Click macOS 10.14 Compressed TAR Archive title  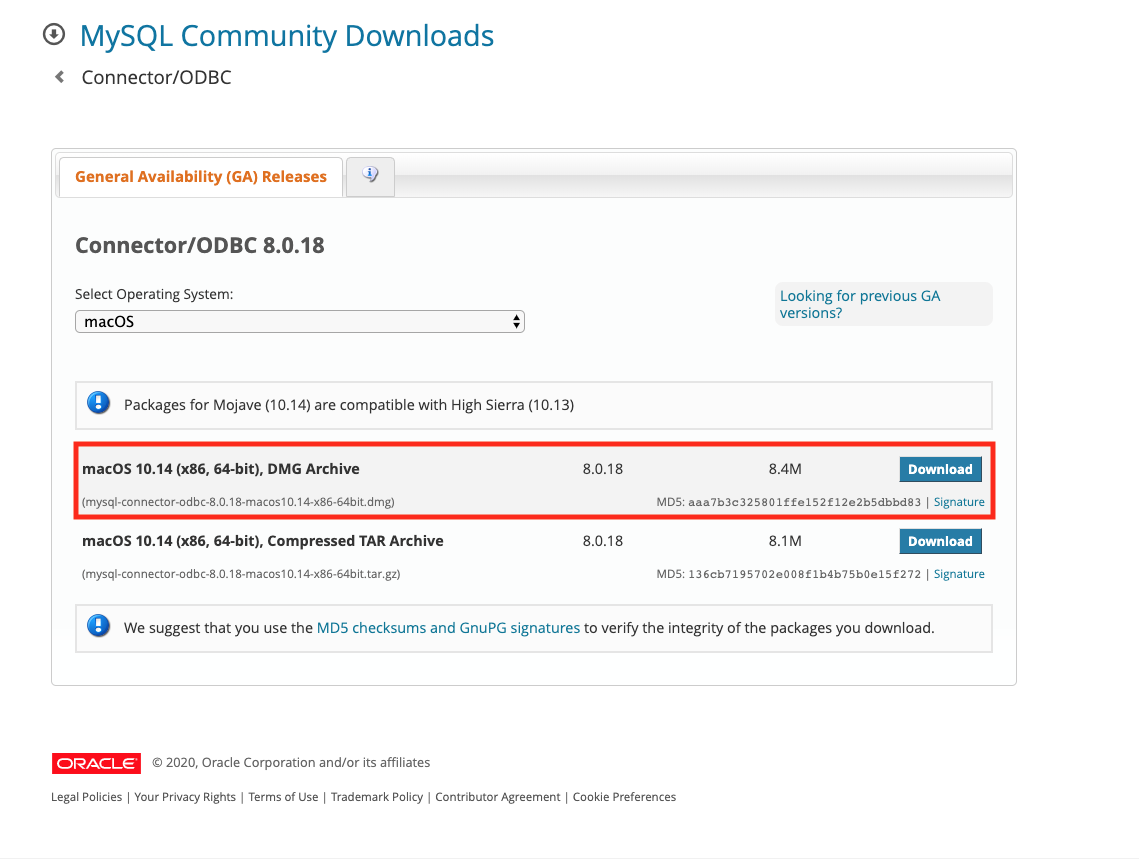point(263,541)
